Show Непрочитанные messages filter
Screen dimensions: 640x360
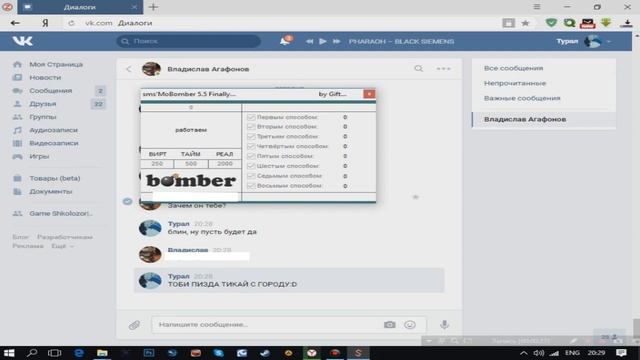coord(515,83)
